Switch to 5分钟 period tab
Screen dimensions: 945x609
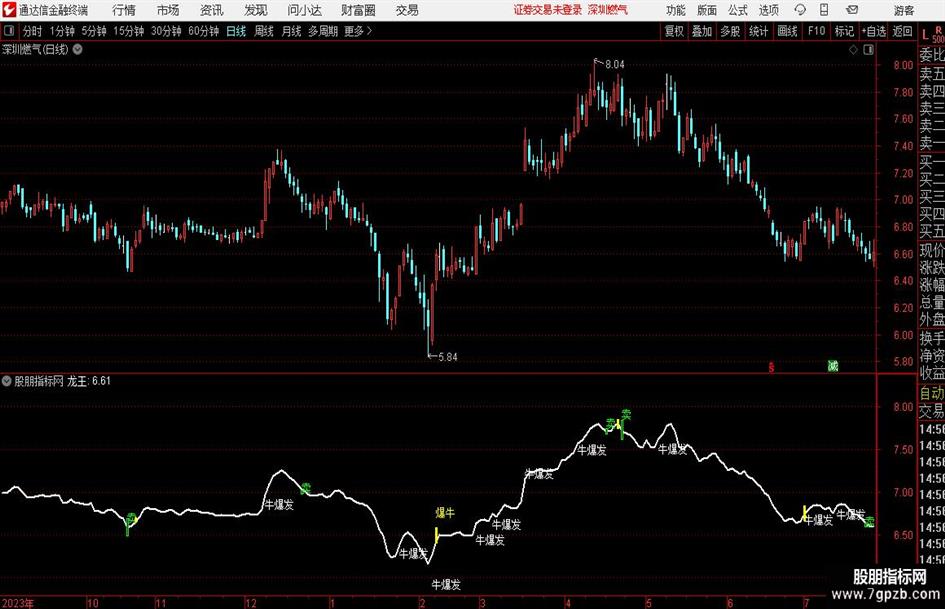click(x=94, y=31)
